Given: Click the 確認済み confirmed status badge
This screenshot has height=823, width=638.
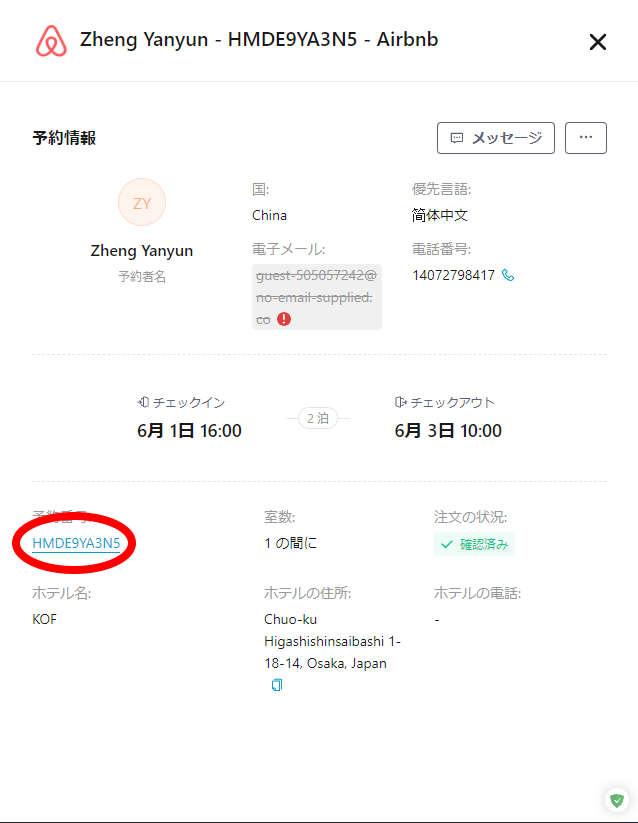Looking at the screenshot, I should coord(474,544).
